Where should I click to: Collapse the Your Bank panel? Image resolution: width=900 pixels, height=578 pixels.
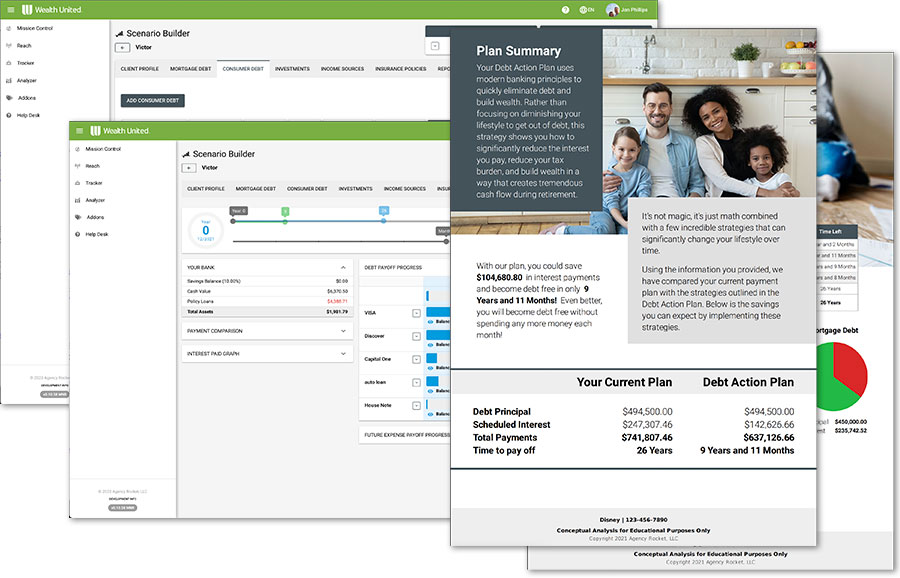coord(343,267)
